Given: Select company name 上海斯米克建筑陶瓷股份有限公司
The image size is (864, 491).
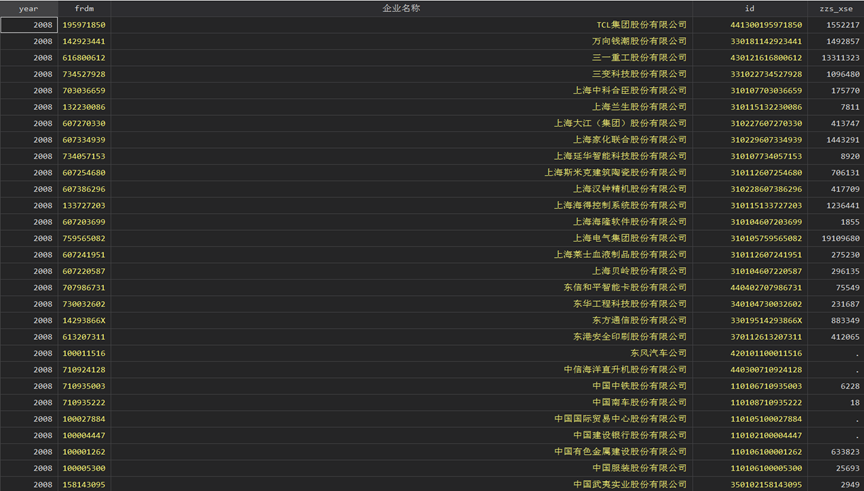Looking at the screenshot, I should (615, 172).
